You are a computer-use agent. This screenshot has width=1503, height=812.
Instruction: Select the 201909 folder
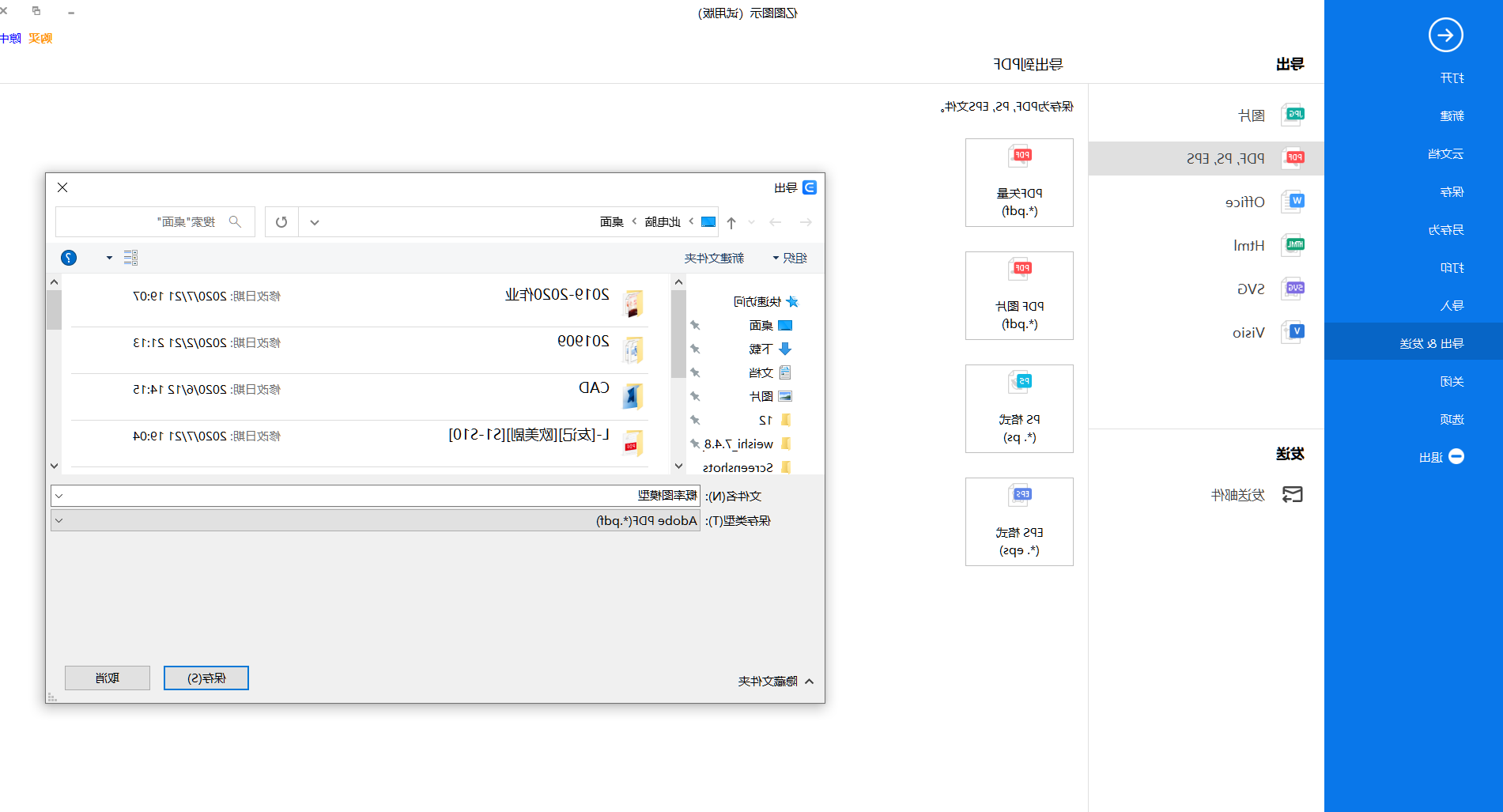point(360,349)
